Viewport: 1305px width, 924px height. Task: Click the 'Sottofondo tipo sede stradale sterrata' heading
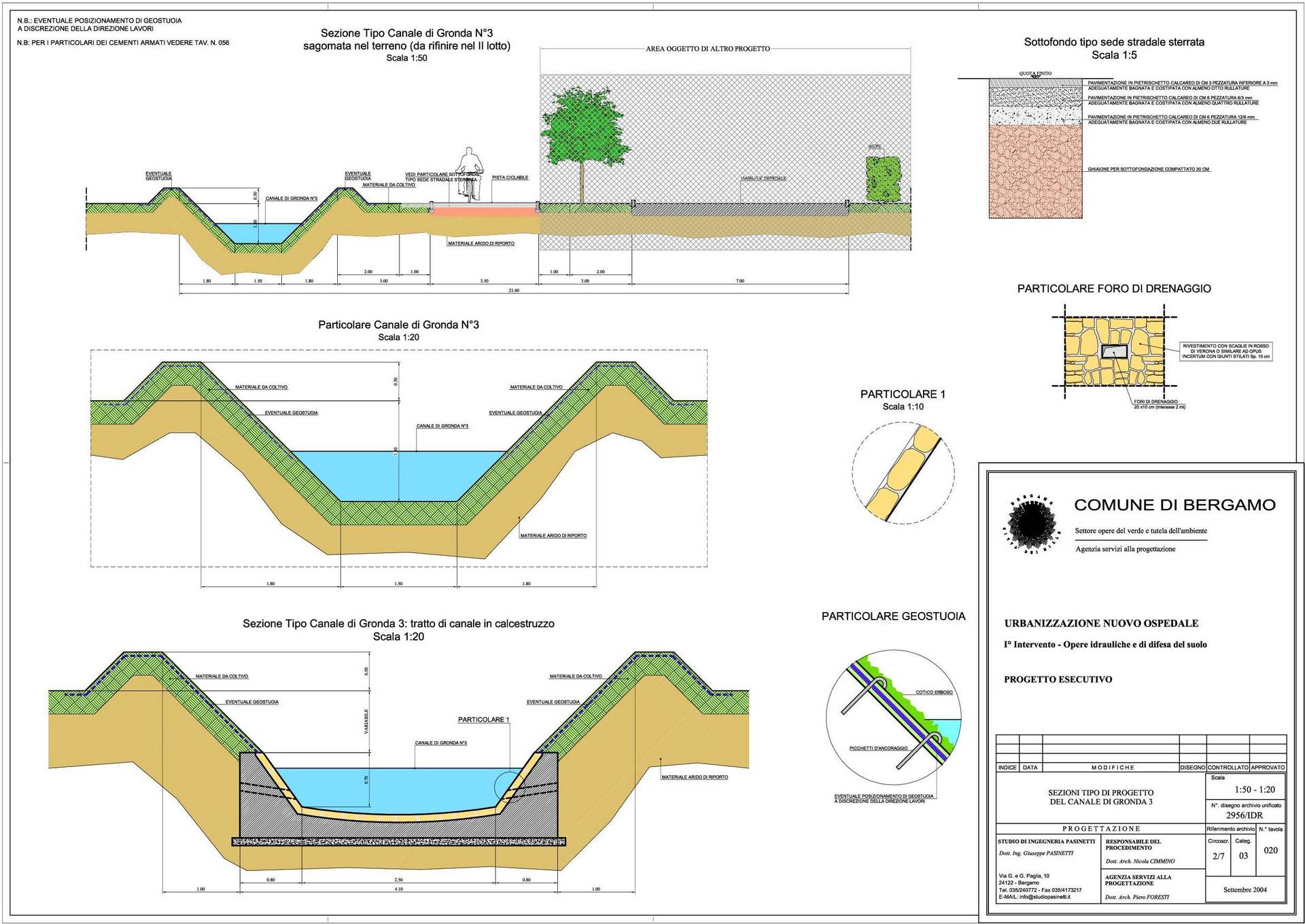point(1114,42)
